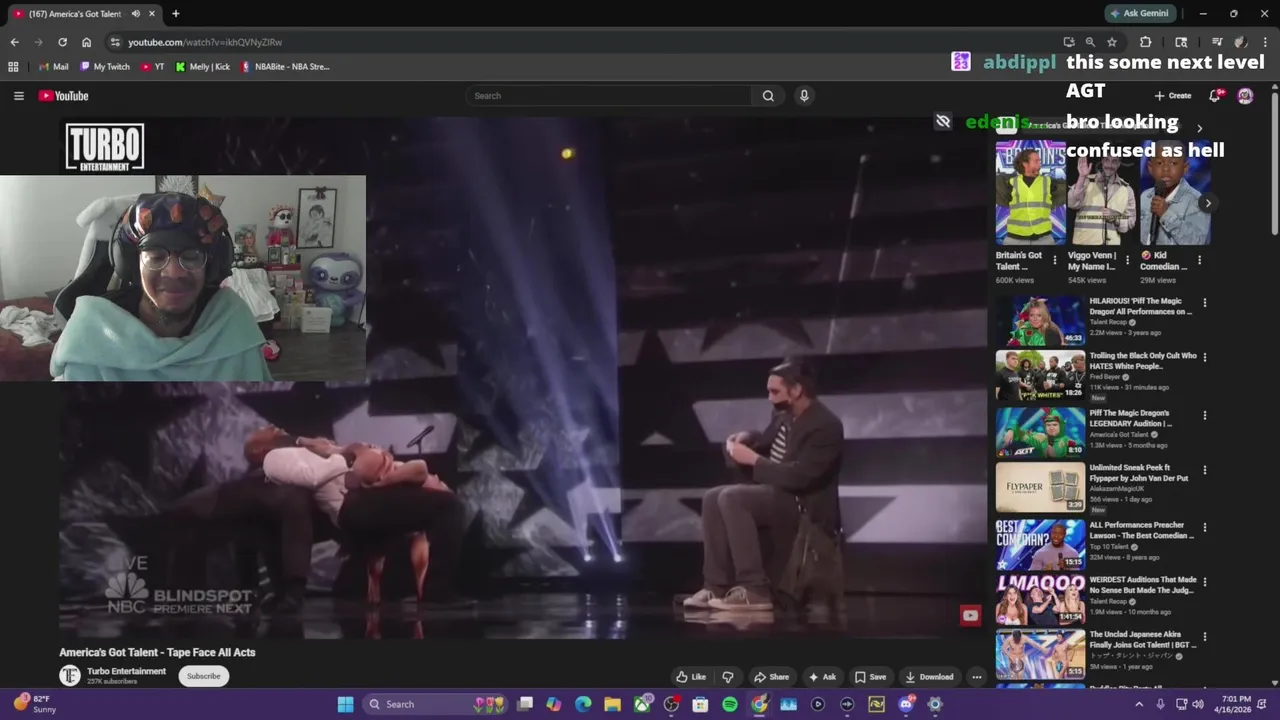
Task: Mute the America's Got Talent tab audio
Action: click(136, 14)
